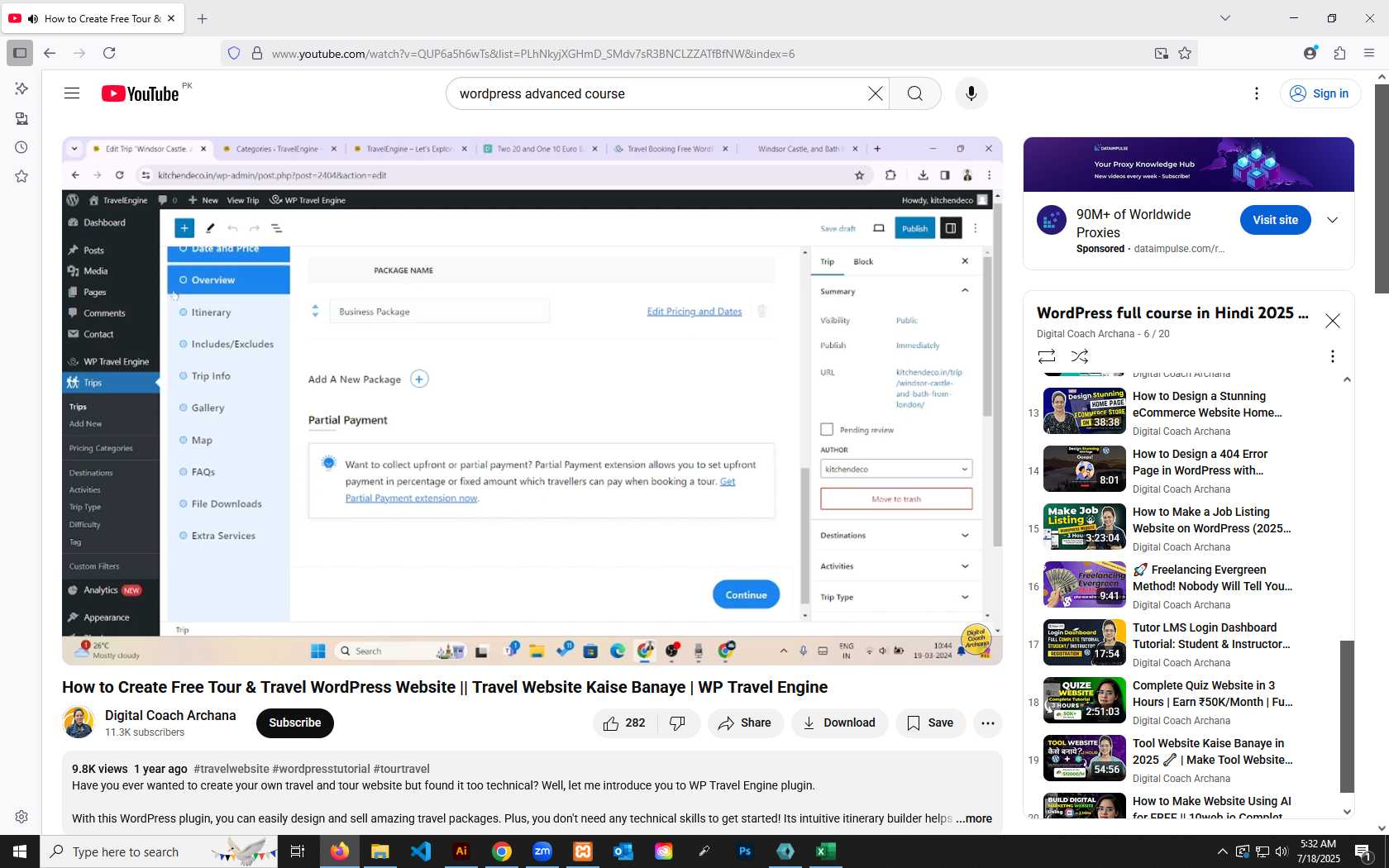Image resolution: width=1389 pixels, height=868 pixels.
Task: Open Firefox extensions puzzle icon
Action: pos(1339,53)
